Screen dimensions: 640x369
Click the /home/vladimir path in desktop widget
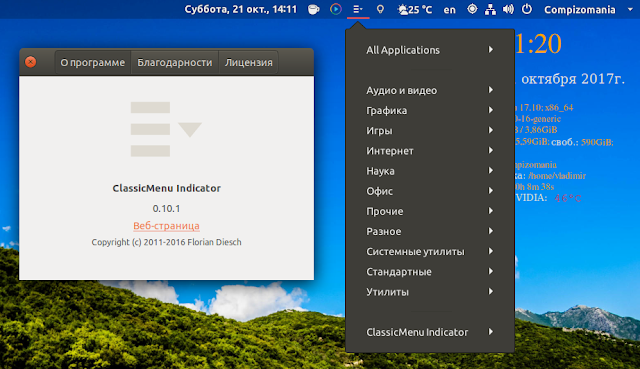pos(557,176)
